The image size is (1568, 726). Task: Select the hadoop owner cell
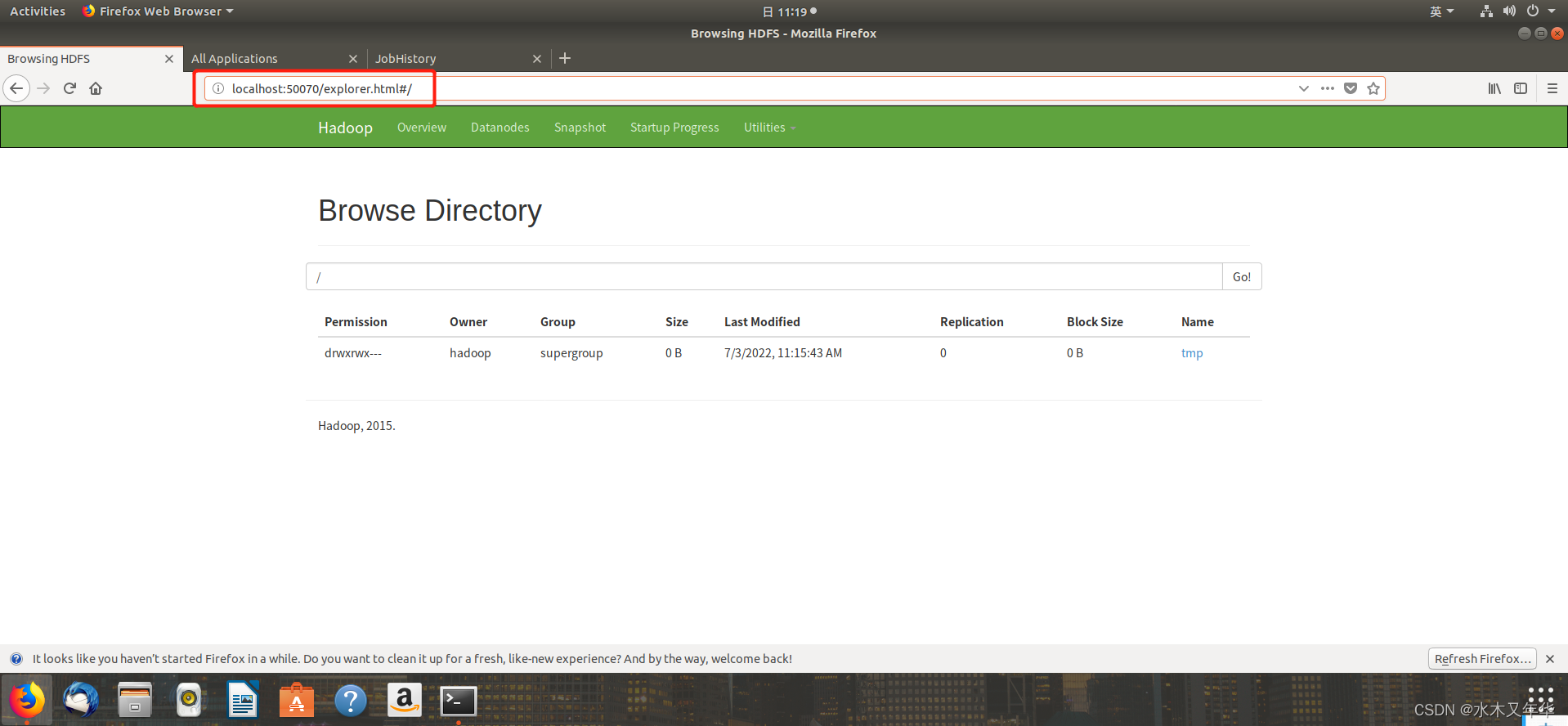click(x=470, y=353)
